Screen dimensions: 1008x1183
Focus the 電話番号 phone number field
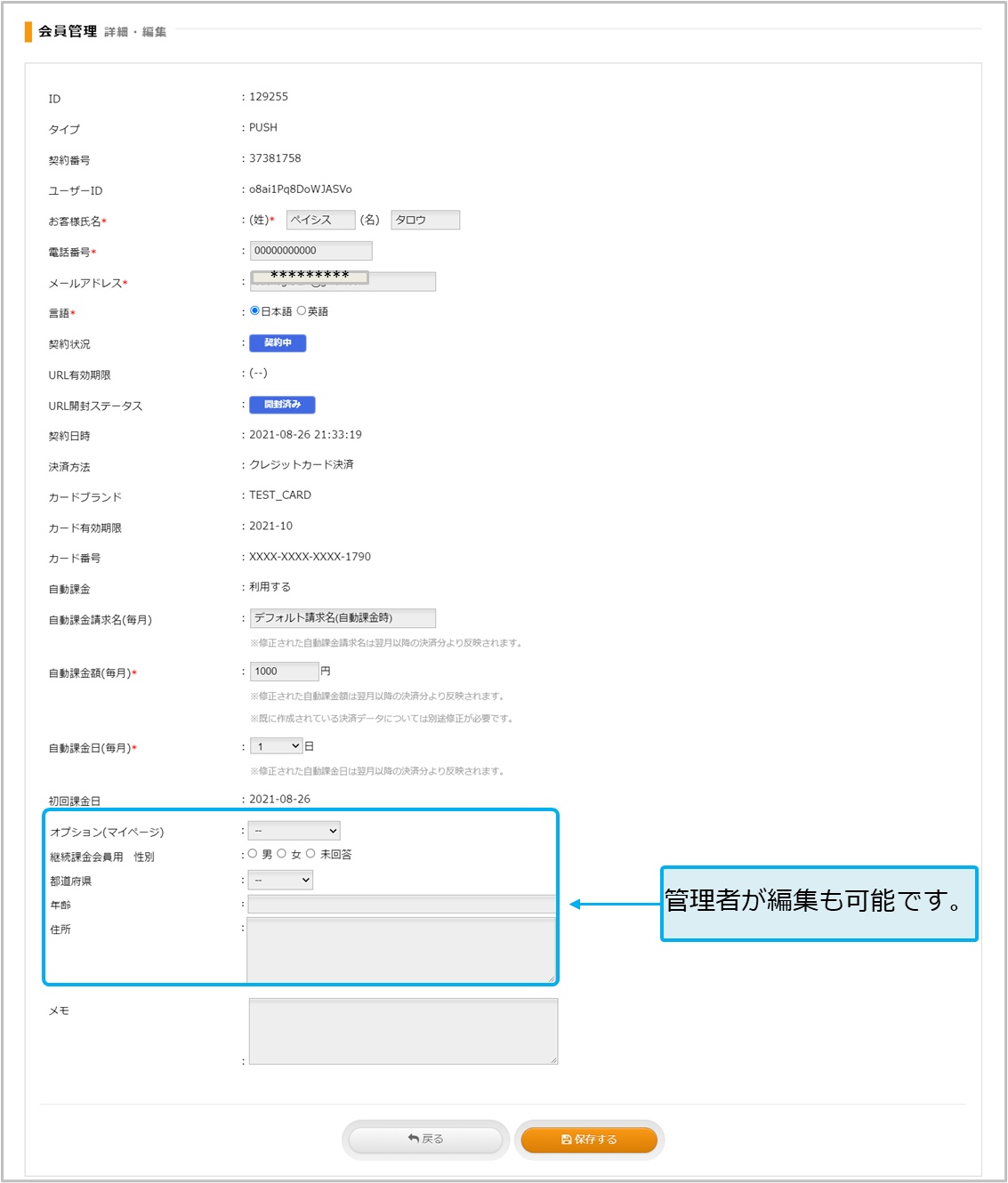310,251
